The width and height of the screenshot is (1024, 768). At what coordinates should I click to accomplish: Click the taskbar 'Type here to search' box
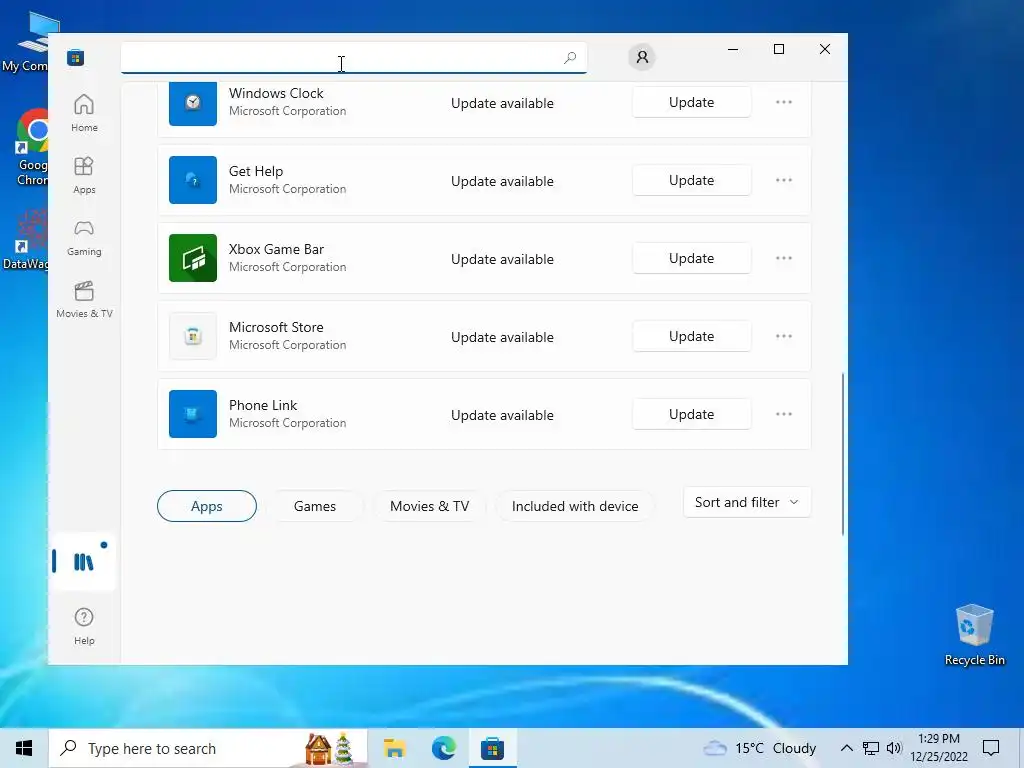click(x=208, y=748)
